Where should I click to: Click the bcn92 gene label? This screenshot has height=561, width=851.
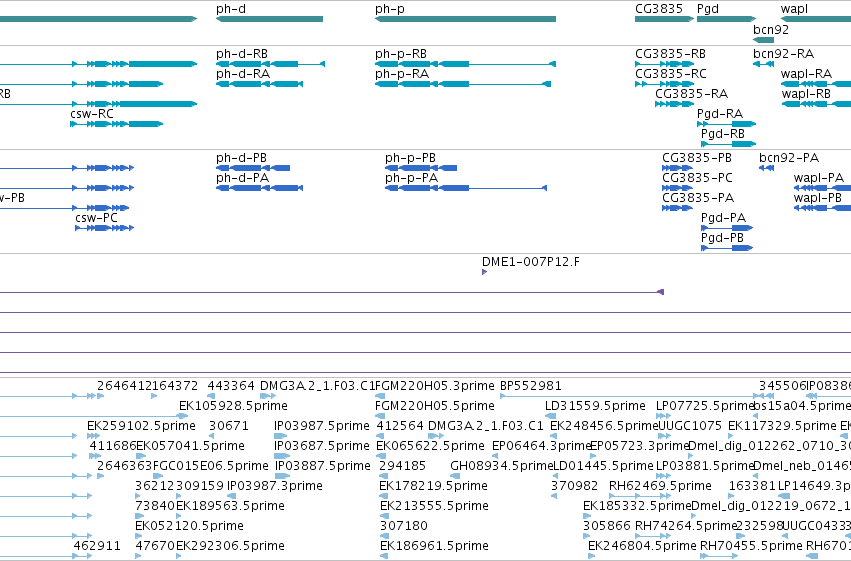point(771,29)
